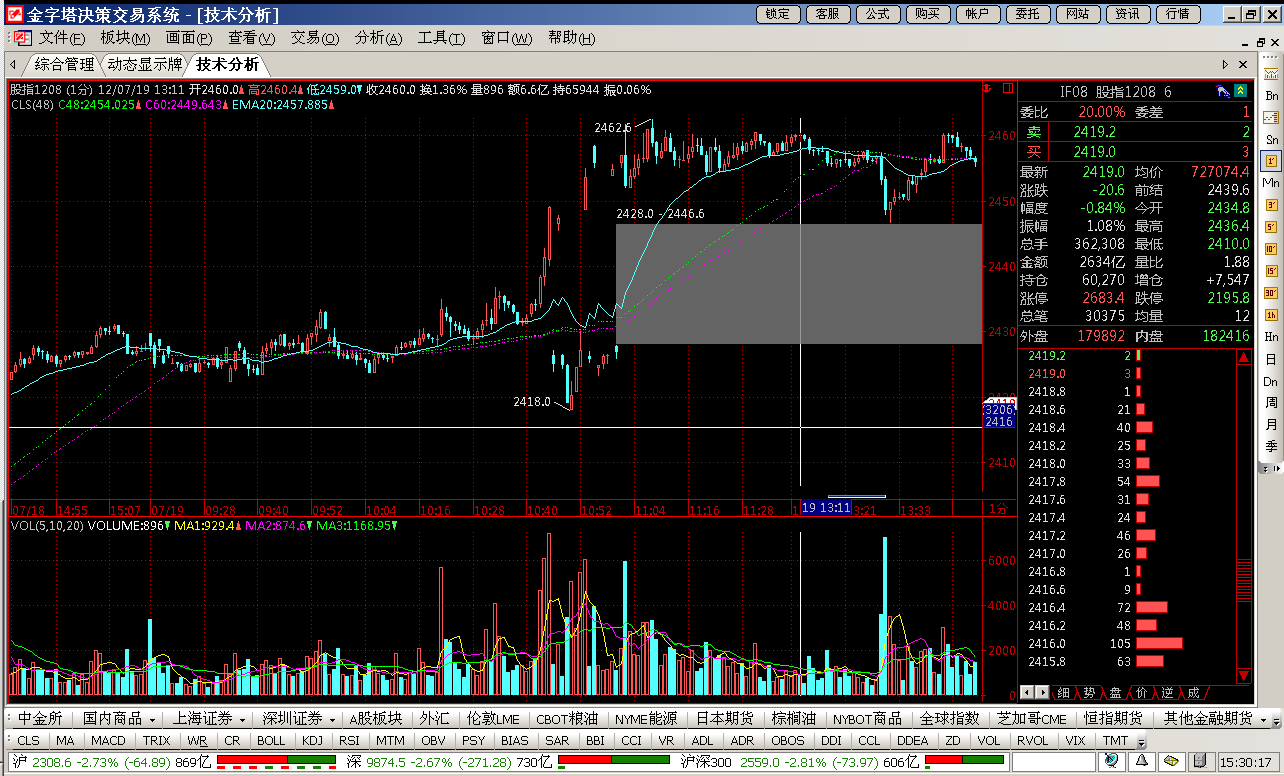Click the 锁定 button in title bar
Image resolution: width=1284 pixels, height=776 pixels.
(777, 14)
